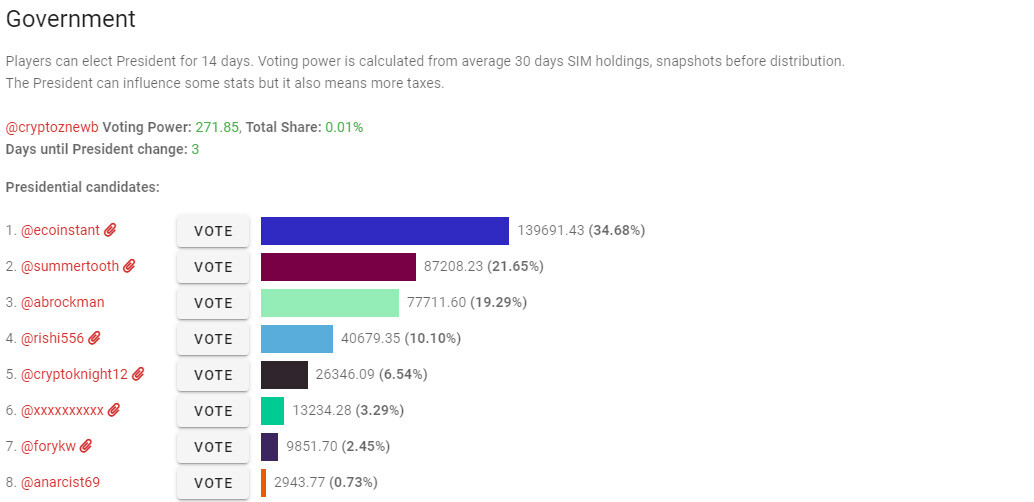1034x502 pixels.
Task: Visit @anarcist69 profile link
Action: (60, 482)
